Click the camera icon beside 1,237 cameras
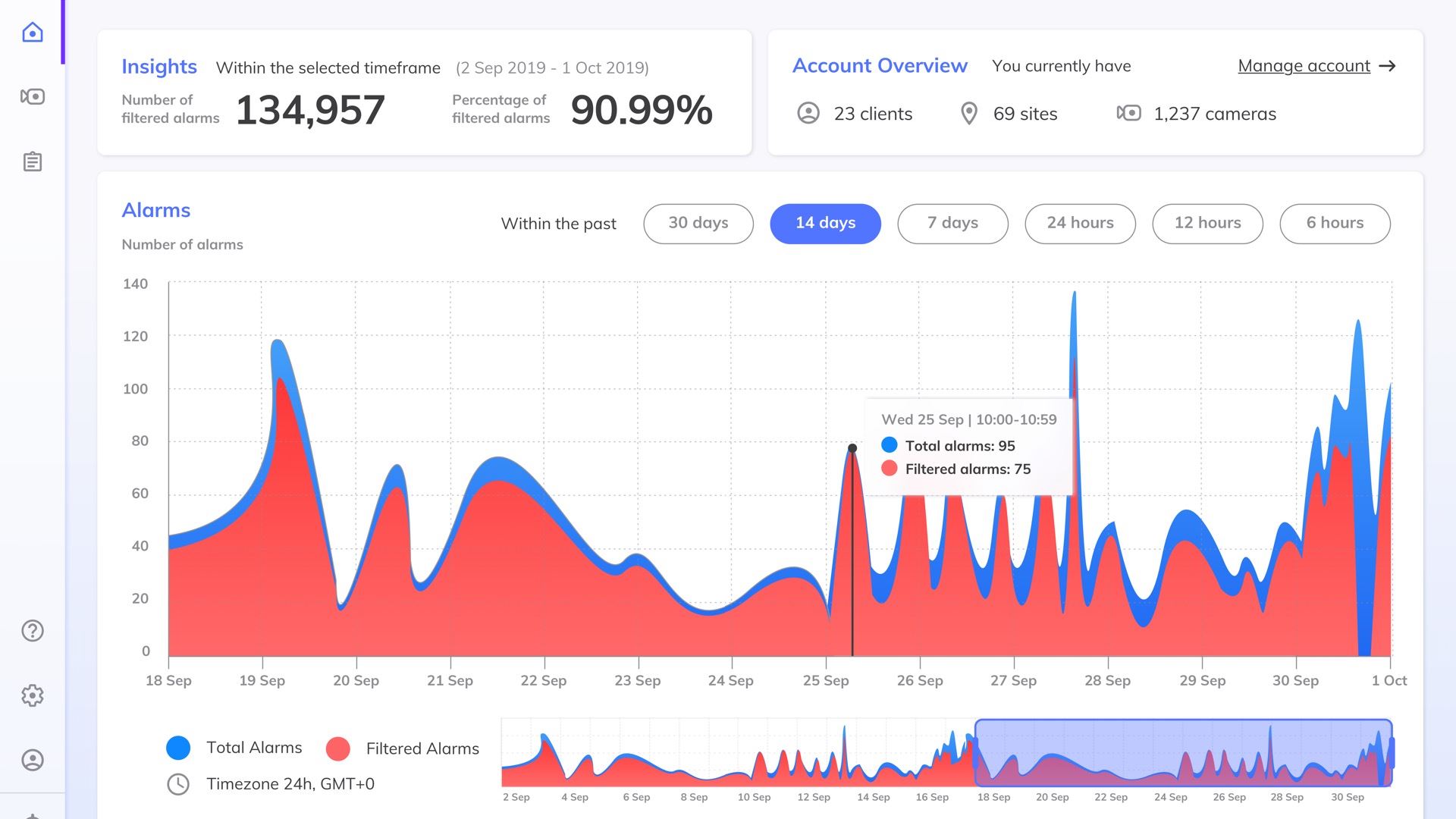Viewport: 1456px width, 819px height. (1128, 113)
